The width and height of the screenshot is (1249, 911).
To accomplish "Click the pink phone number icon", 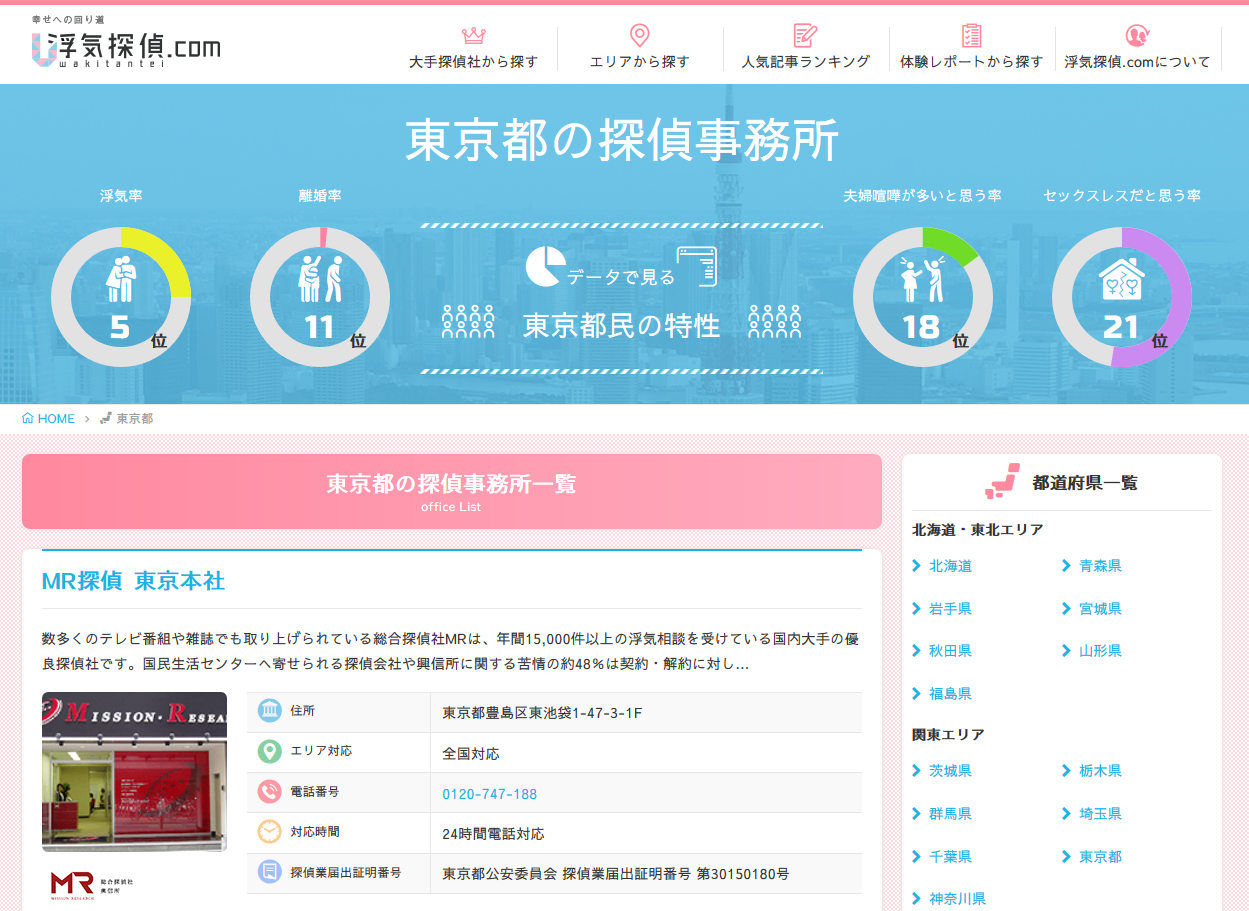I will (x=269, y=792).
